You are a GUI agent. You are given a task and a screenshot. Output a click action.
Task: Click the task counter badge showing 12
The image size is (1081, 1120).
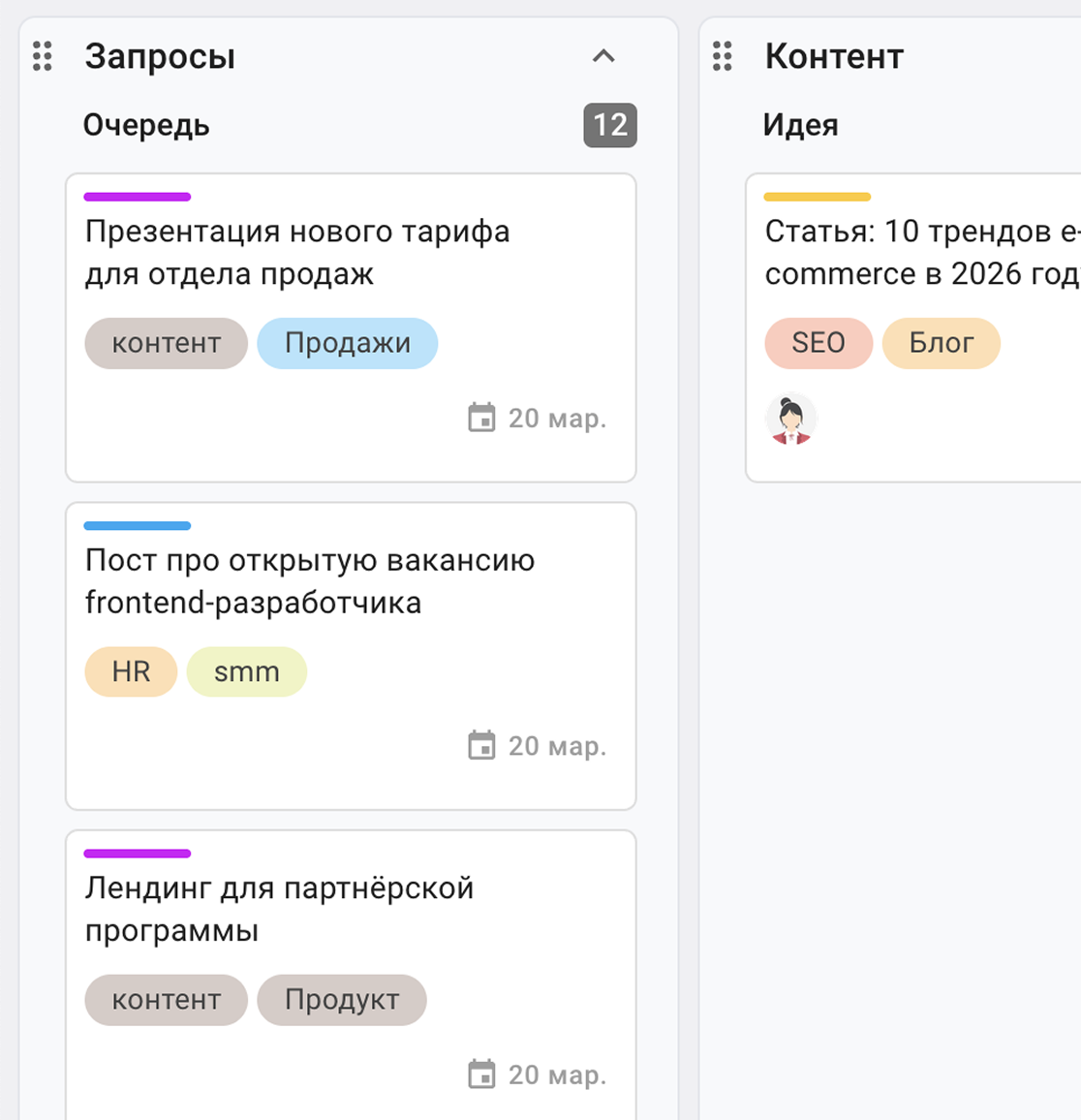(610, 125)
